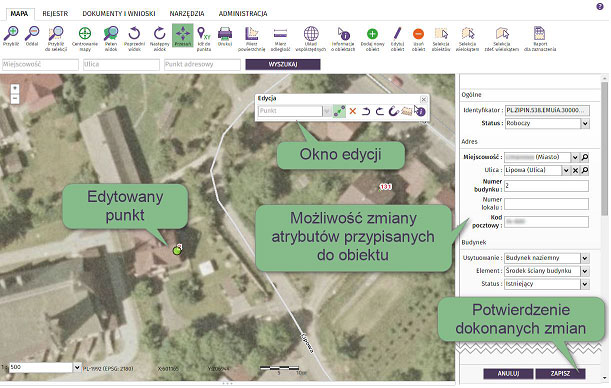Open the map scale dropdown 500

[x=77, y=367]
